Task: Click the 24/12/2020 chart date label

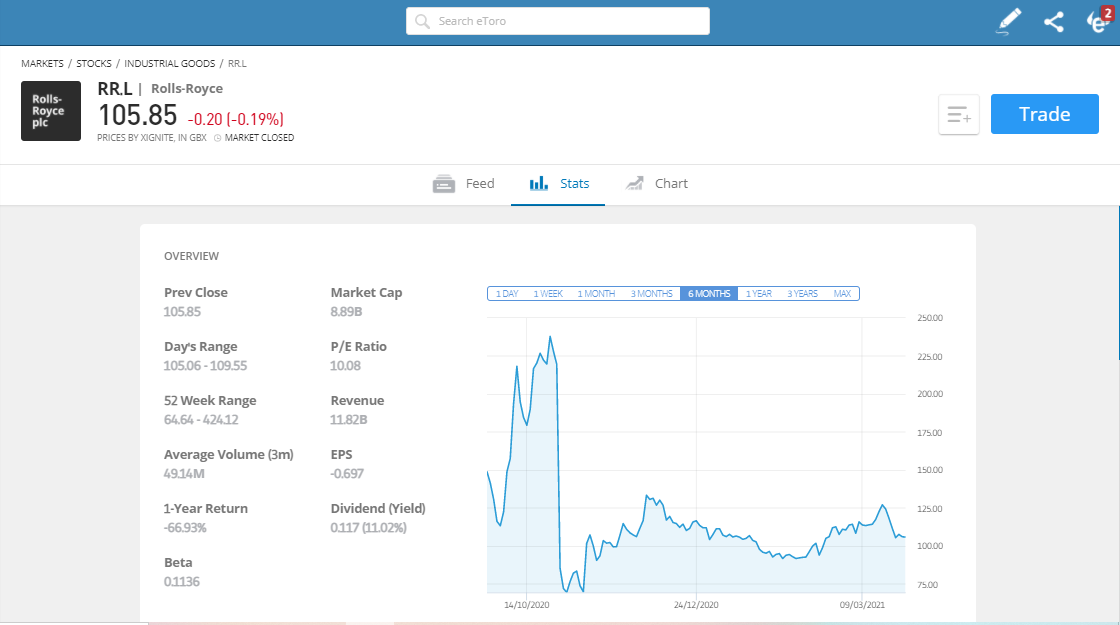Action: 696,605
